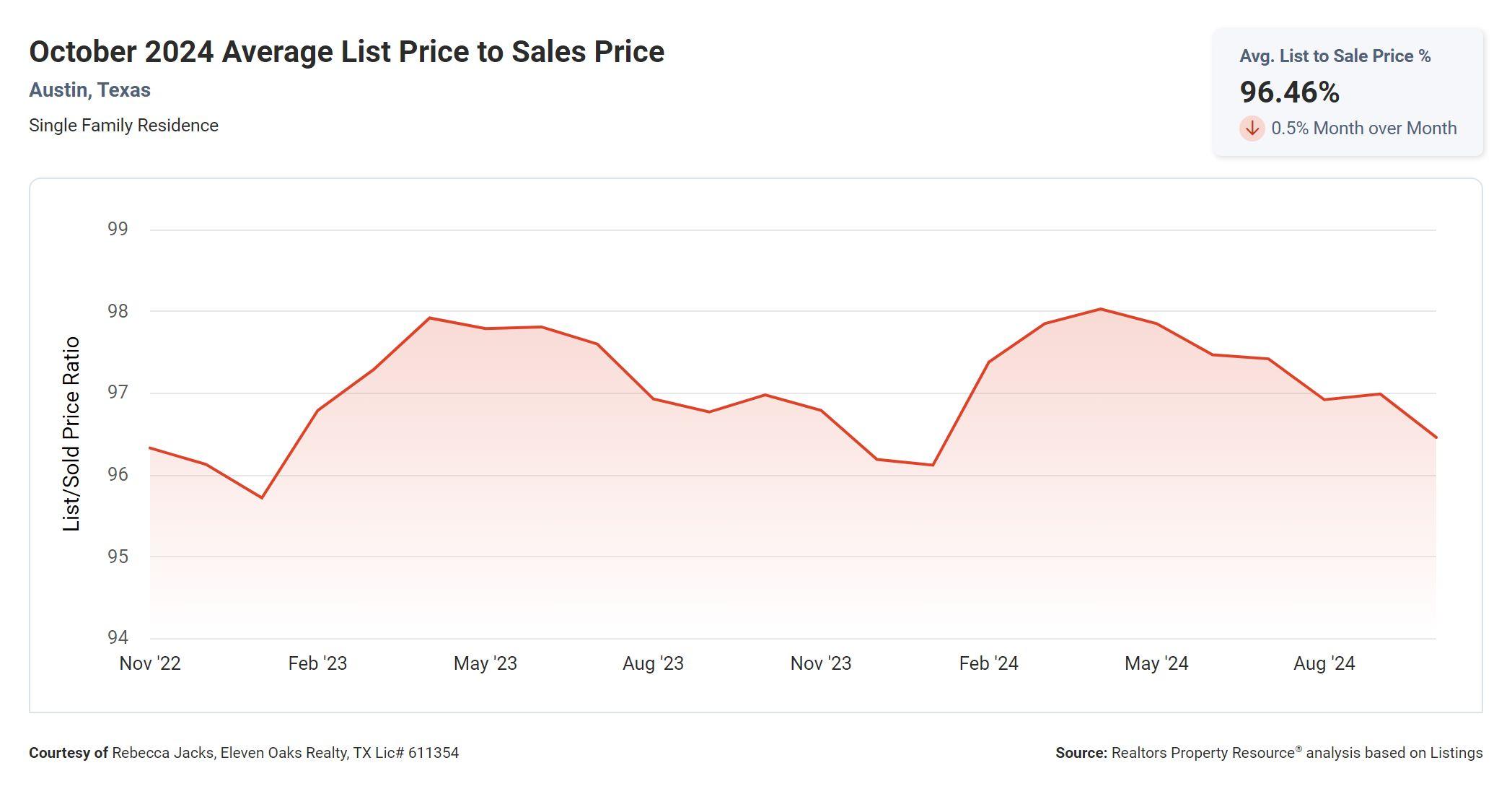Click the 96.46% average value
The height and width of the screenshot is (794, 1512).
1290,92
